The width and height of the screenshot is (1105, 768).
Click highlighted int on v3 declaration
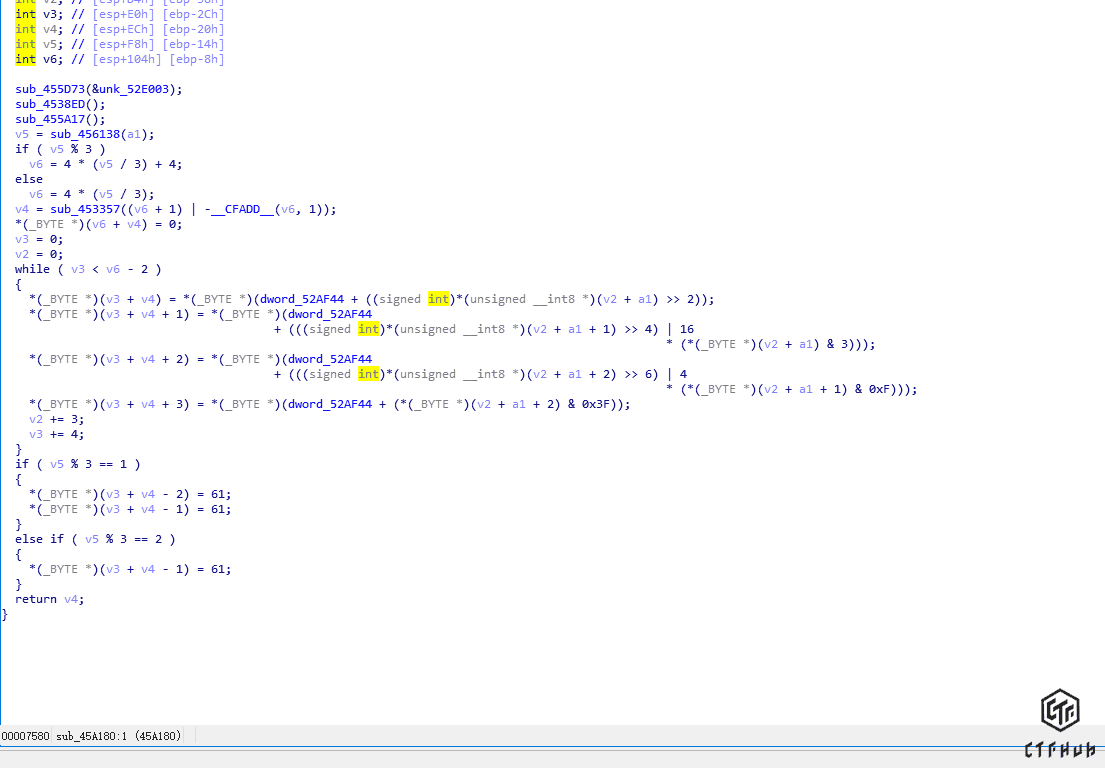25,14
